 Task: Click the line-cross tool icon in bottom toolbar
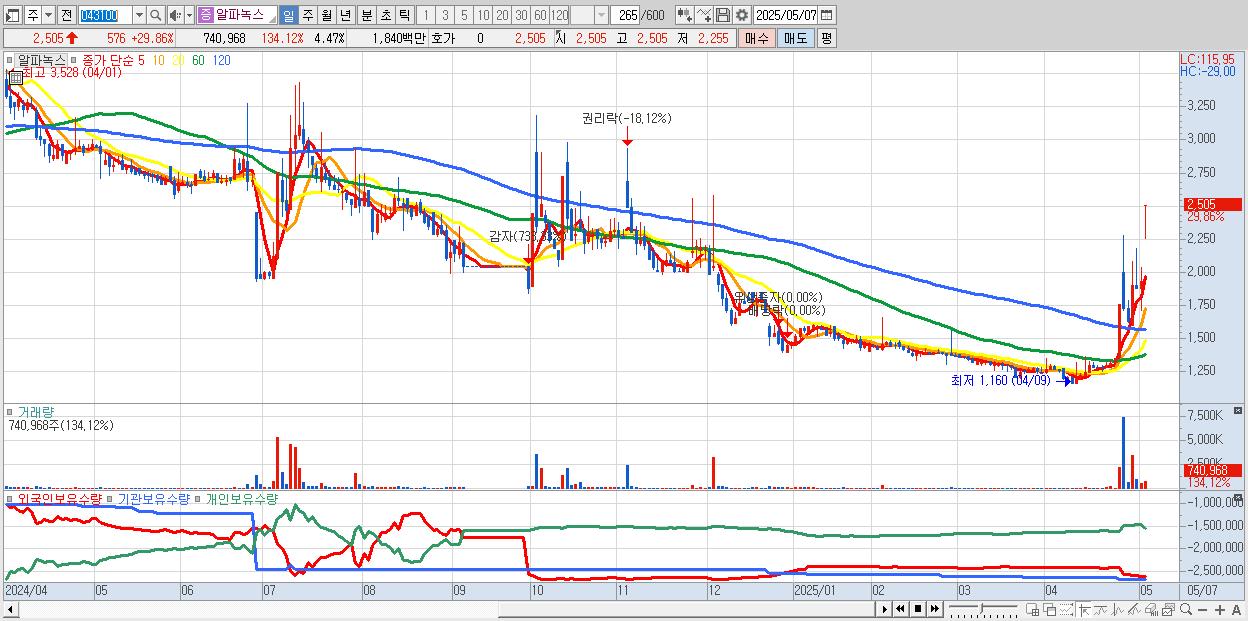pyautogui.click(x=1101, y=609)
